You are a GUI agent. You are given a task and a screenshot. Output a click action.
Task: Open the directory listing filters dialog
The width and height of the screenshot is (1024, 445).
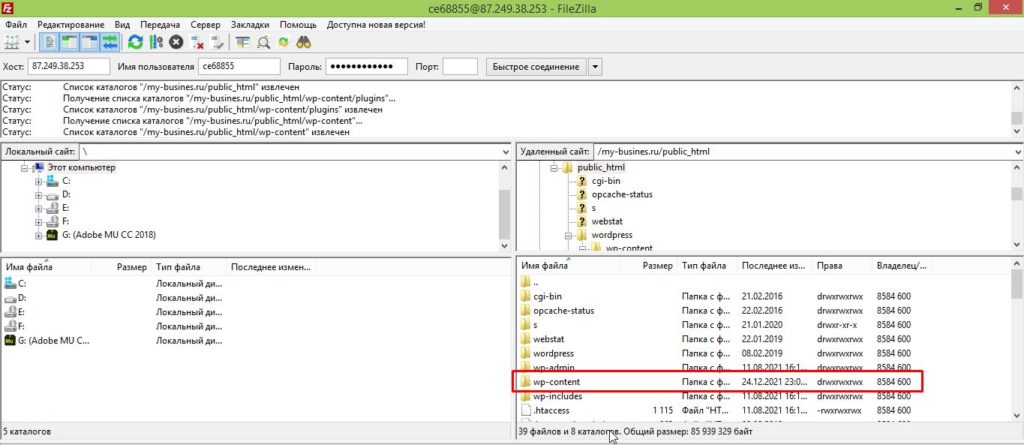(243, 42)
